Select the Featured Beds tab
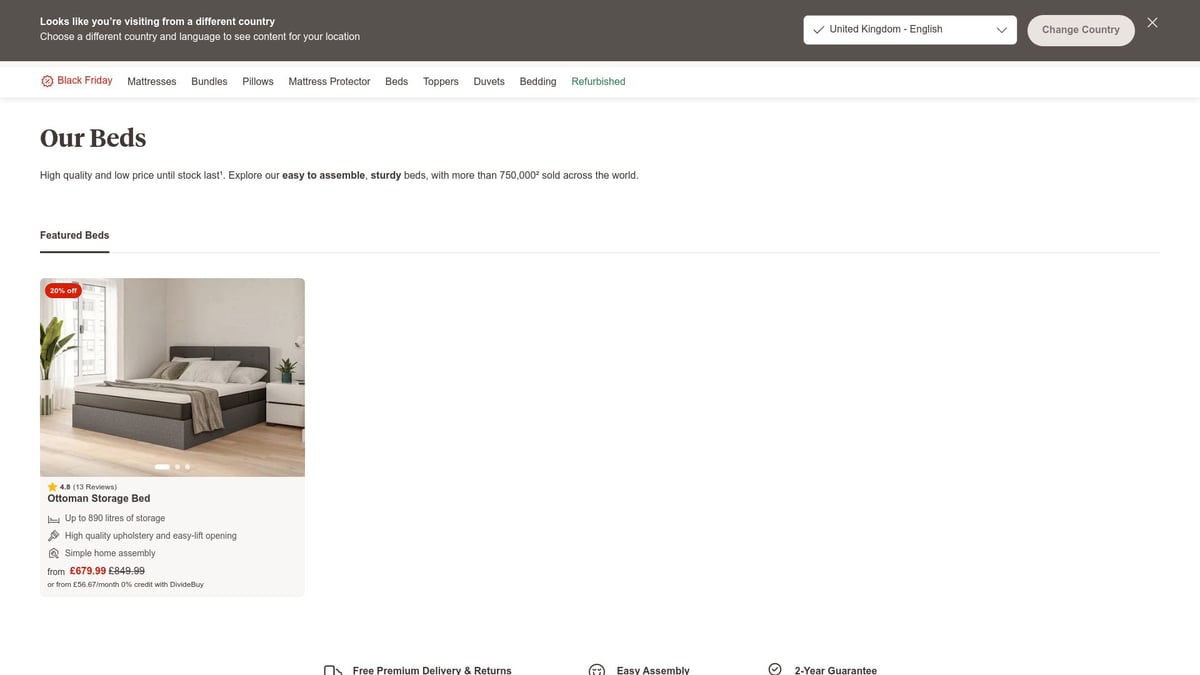1200x675 pixels. pos(75,235)
